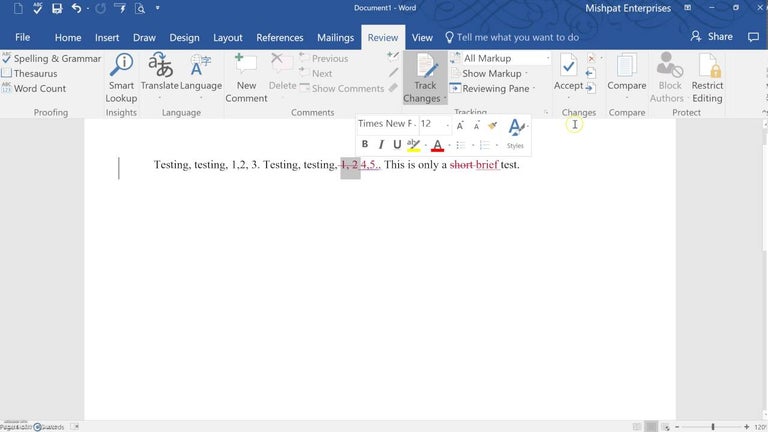Image resolution: width=768 pixels, height=432 pixels.
Task: Insert a New Comment
Action: pos(246,78)
